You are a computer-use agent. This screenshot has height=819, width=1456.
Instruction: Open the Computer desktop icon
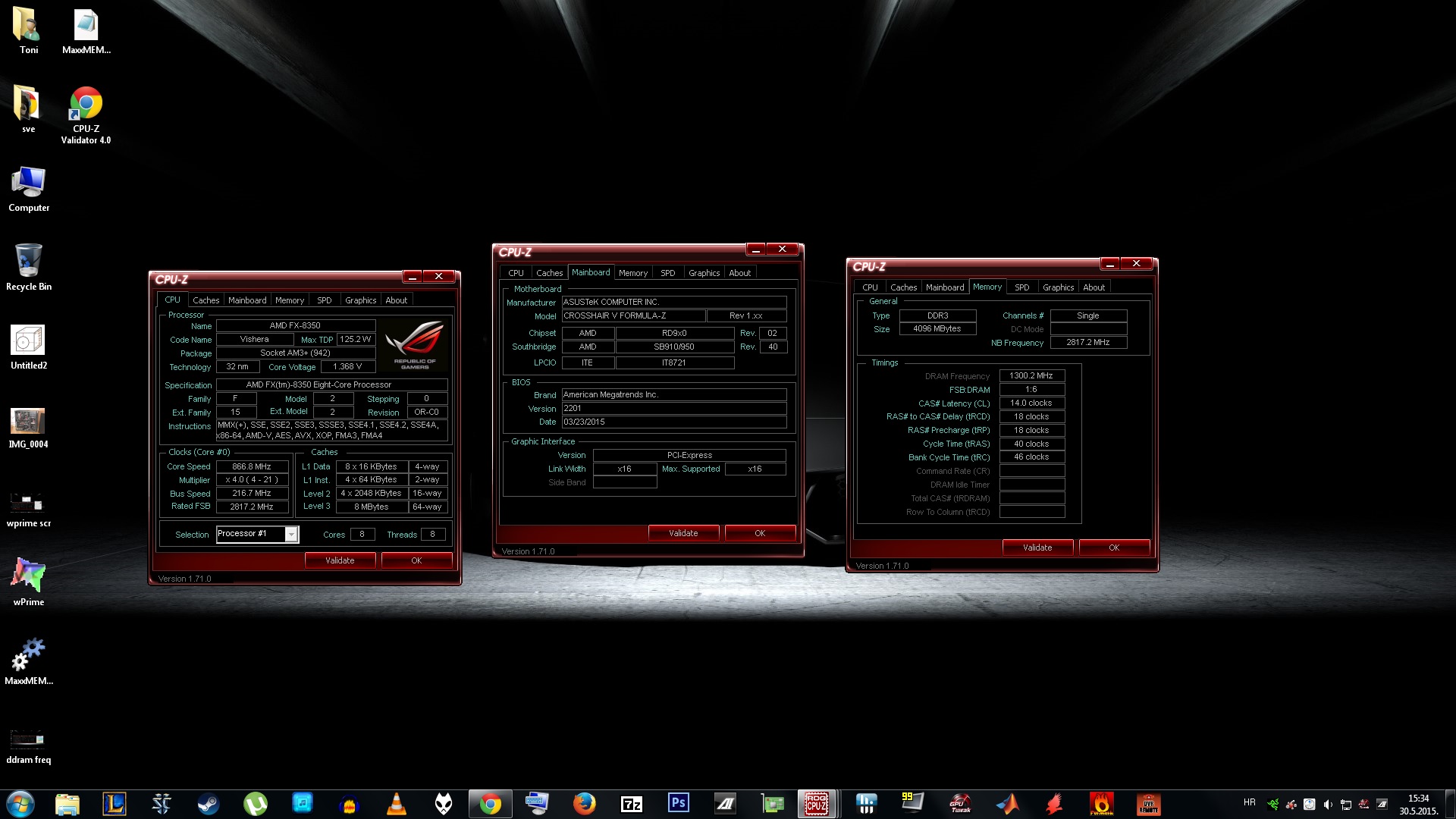click(x=28, y=188)
